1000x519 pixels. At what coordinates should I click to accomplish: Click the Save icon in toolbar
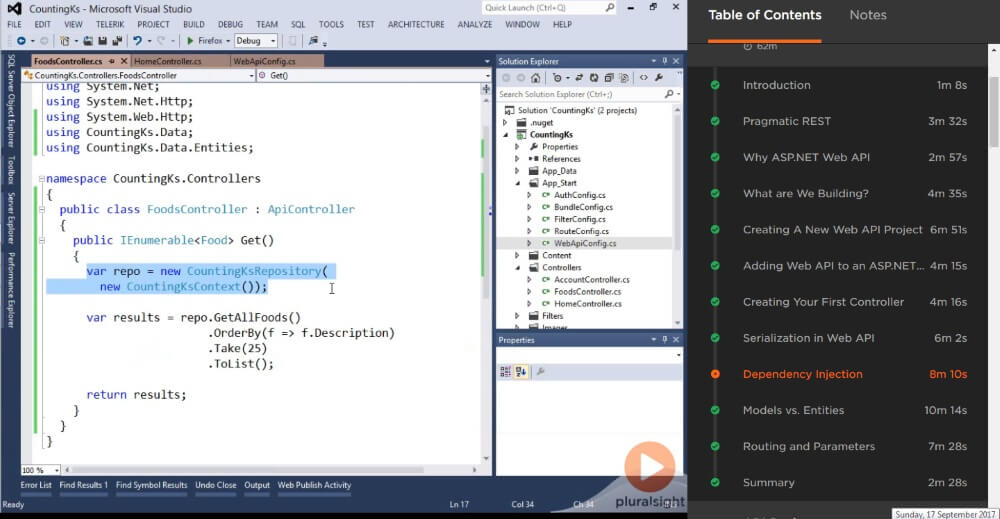[x=103, y=41]
